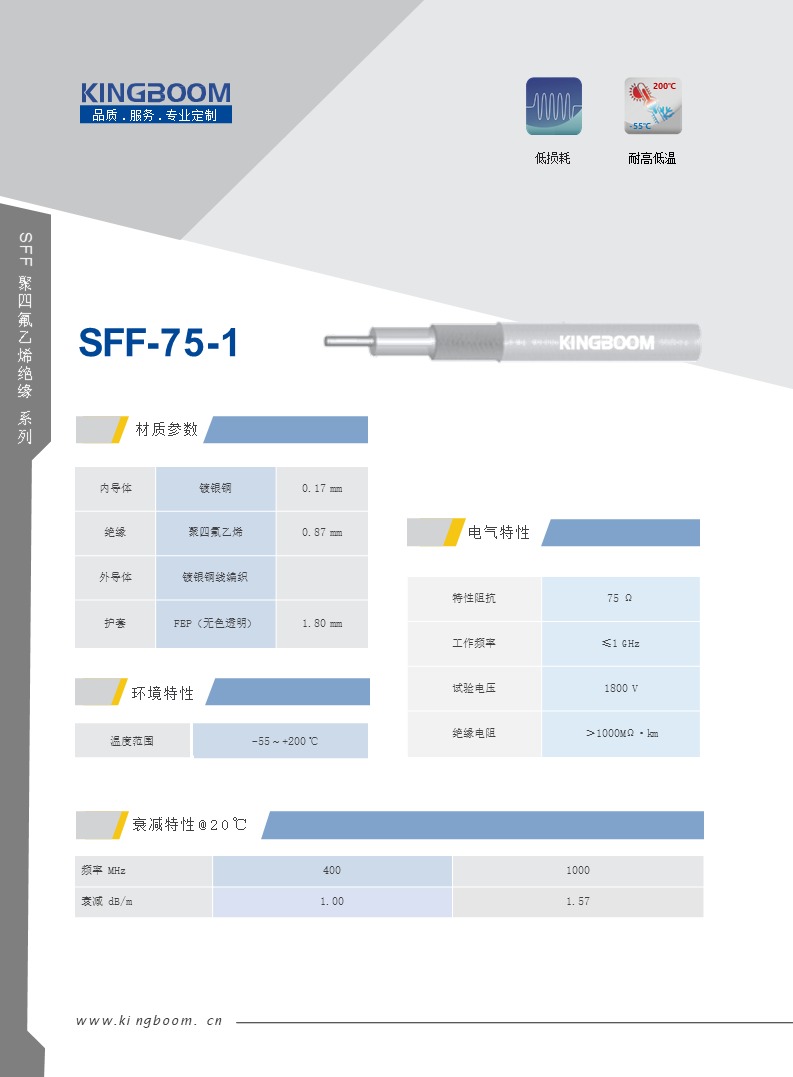Select the 镀银铜线编织 cell

pos(216,577)
